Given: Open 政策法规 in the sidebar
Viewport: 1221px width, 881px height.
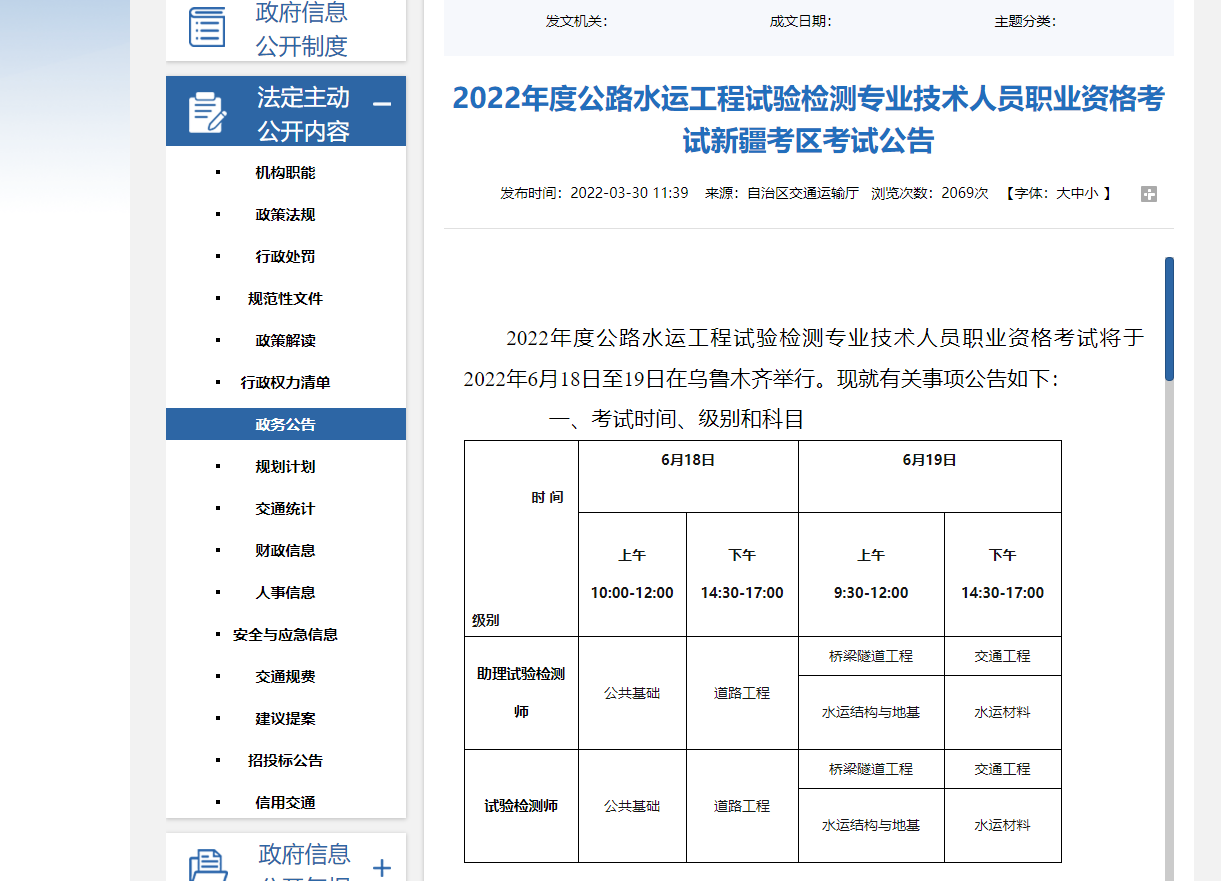Looking at the screenshot, I should [x=285, y=215].
